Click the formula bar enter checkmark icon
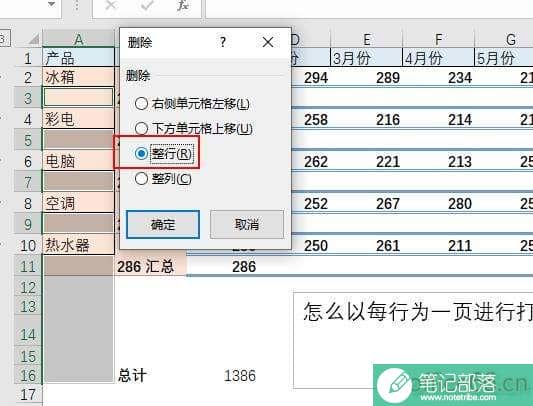 tap(146, 5)
